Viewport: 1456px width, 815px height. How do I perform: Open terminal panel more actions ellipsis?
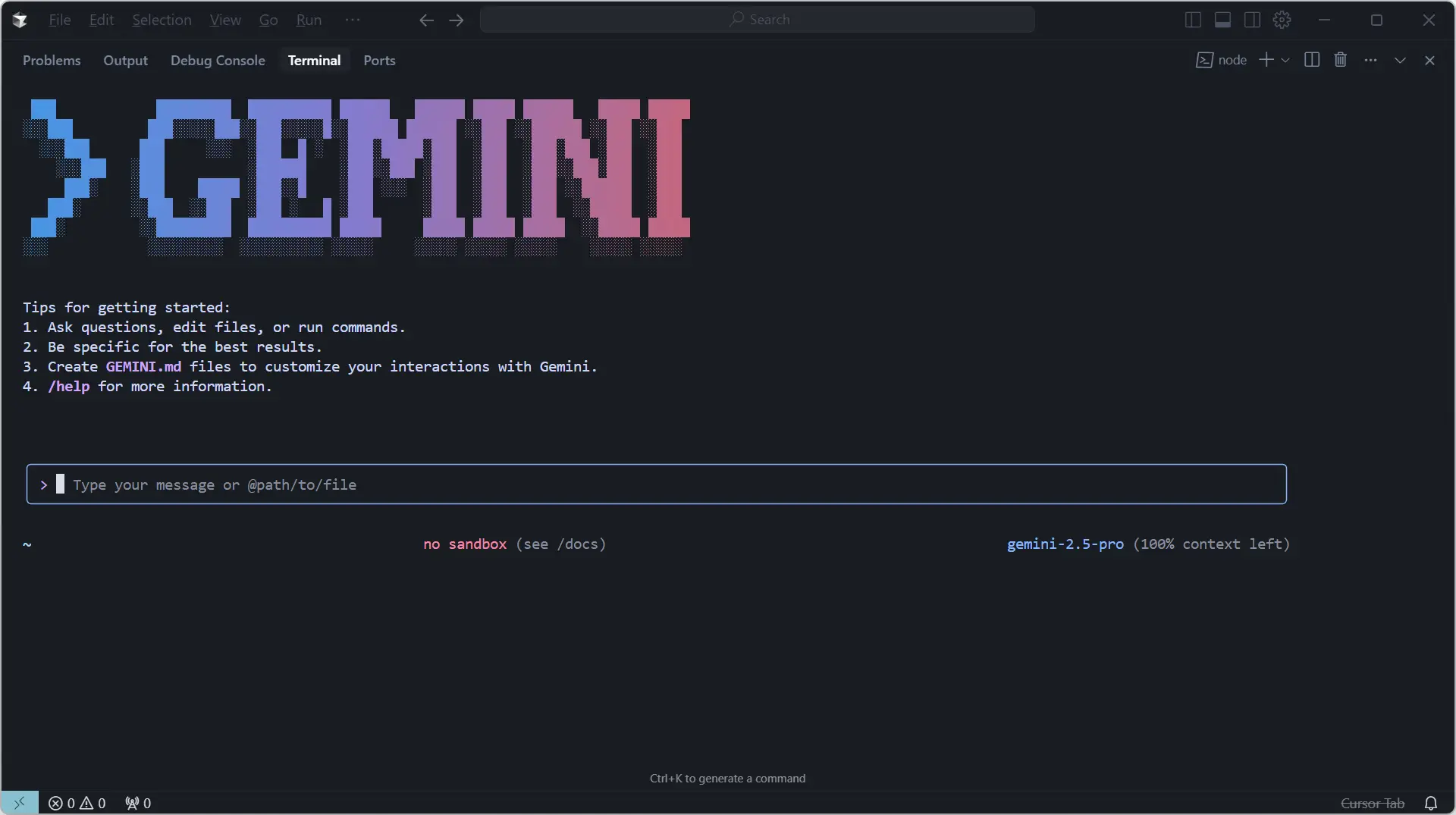(x=1370, y=60)
